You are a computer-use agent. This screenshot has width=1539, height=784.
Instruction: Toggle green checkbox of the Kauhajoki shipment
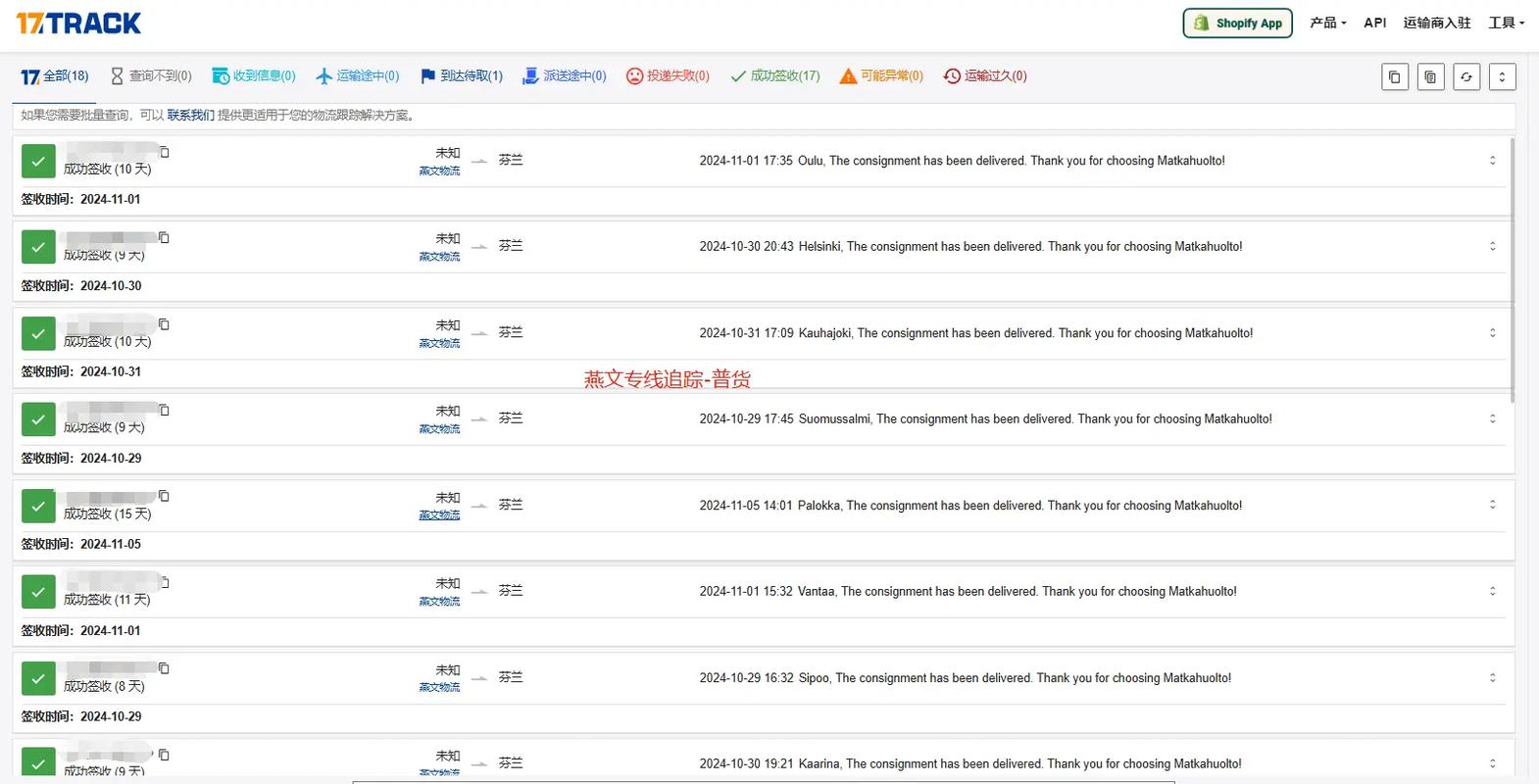pyautogui.click(x=38, y=334)
